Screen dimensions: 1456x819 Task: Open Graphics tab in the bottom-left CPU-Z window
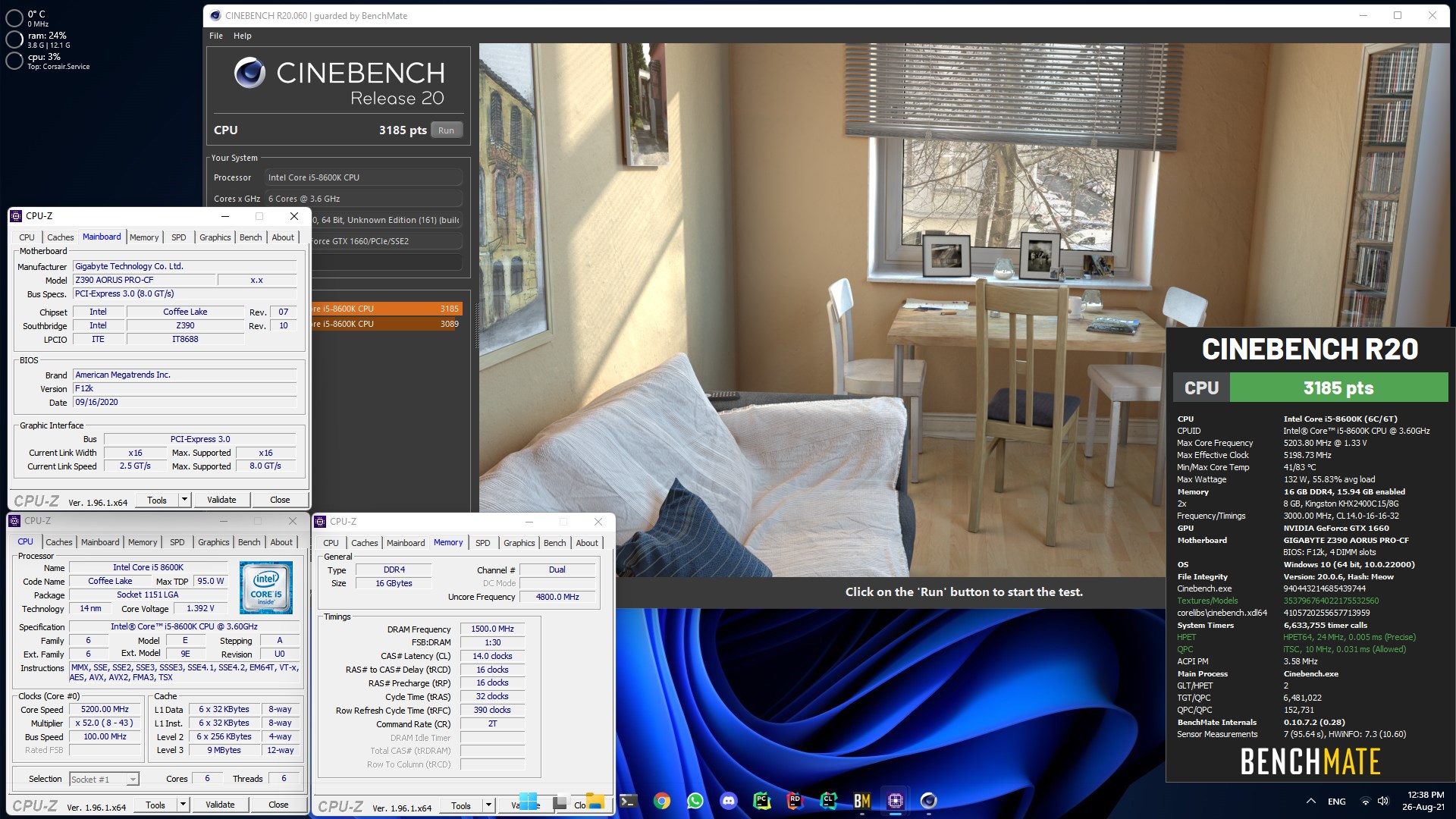pos(214,542)
